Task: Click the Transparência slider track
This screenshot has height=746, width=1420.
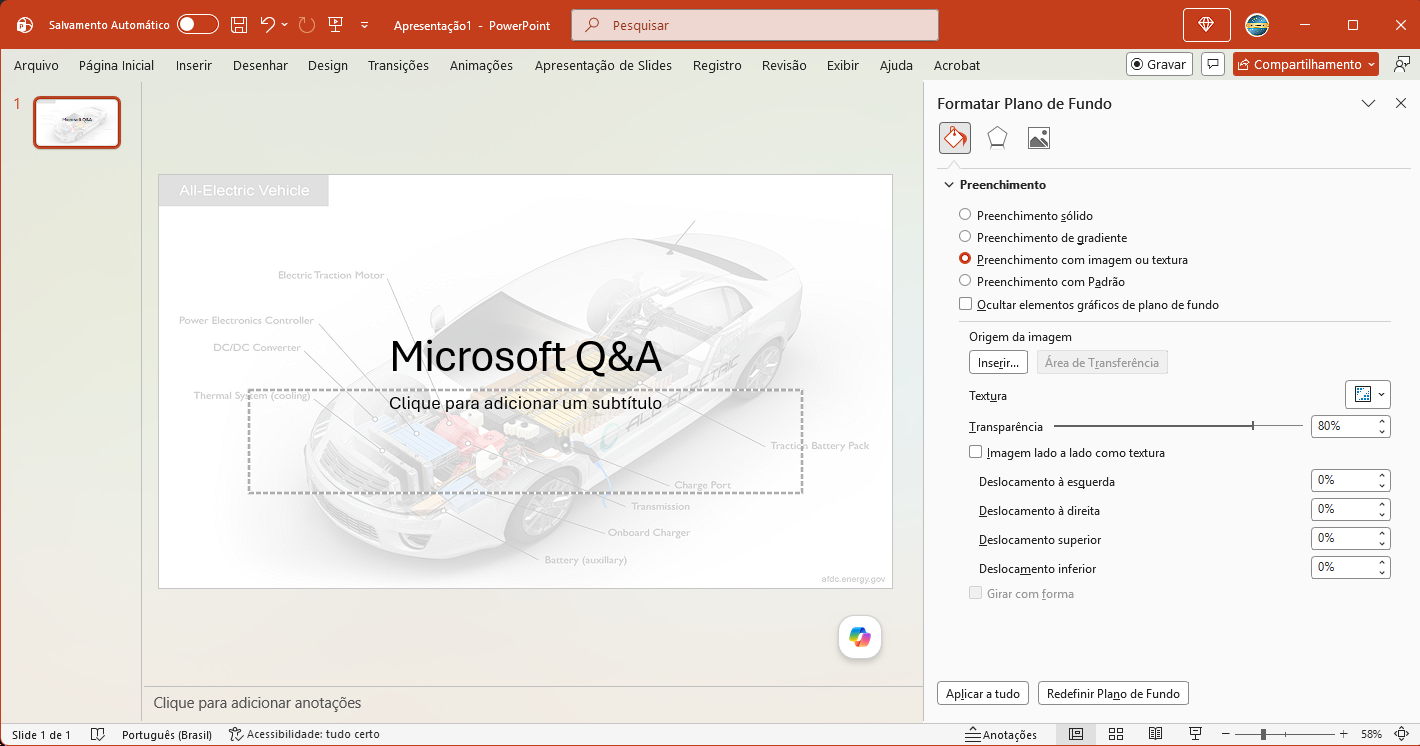Action: [1176, 426]
